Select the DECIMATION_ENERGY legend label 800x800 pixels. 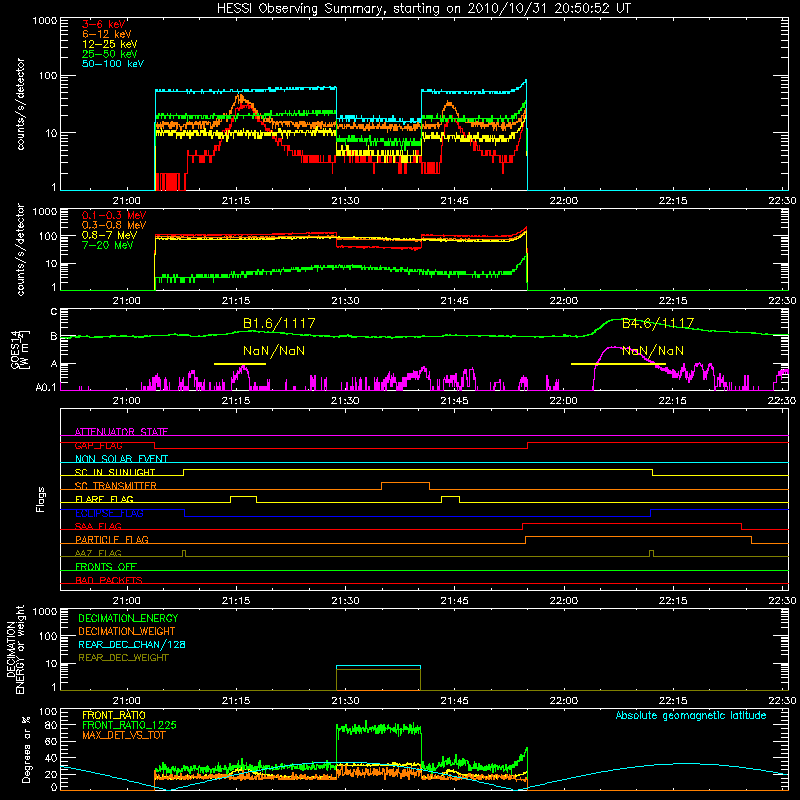pos(128,618)
